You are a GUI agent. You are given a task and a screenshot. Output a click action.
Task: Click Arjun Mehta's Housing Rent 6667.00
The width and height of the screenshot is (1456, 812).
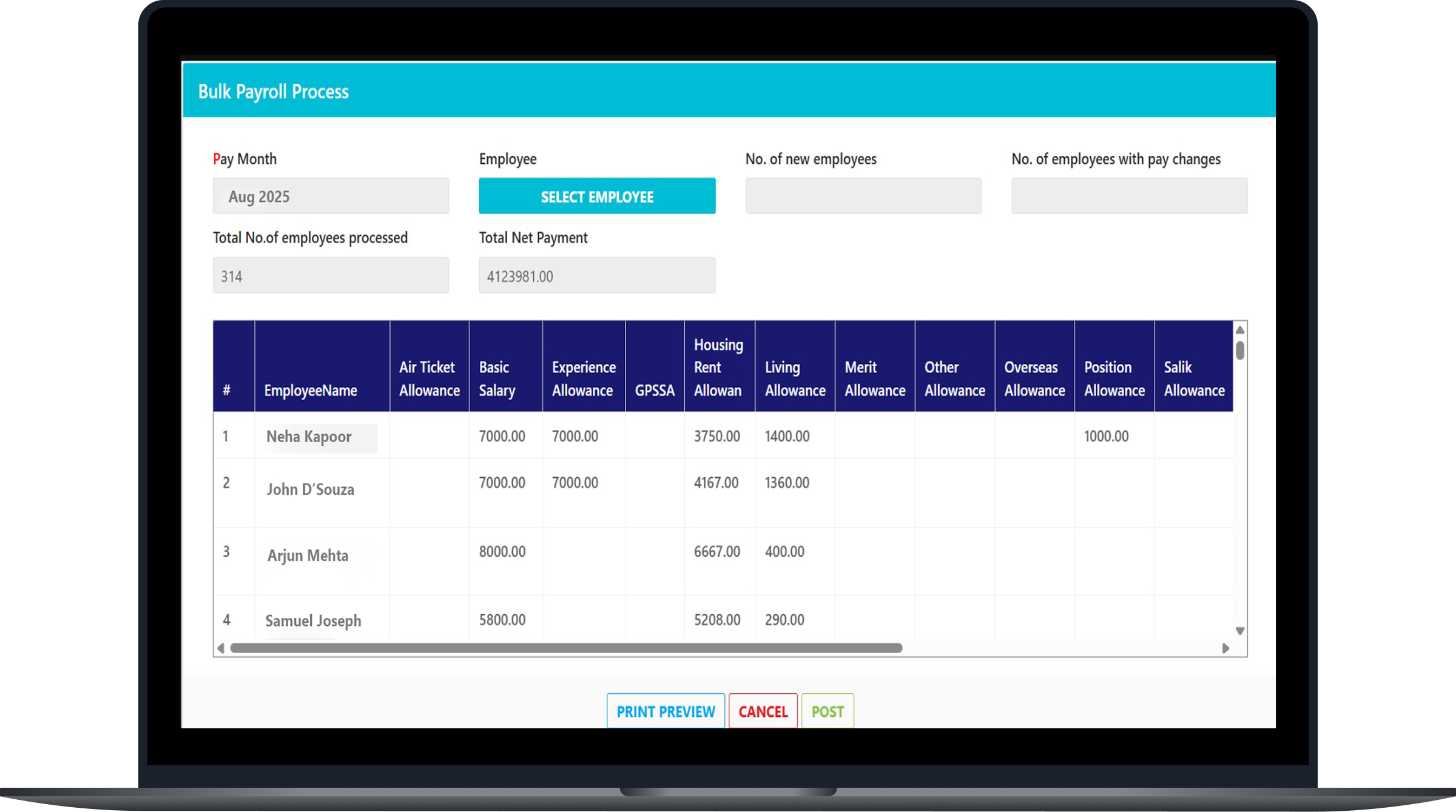pos(717,551)
